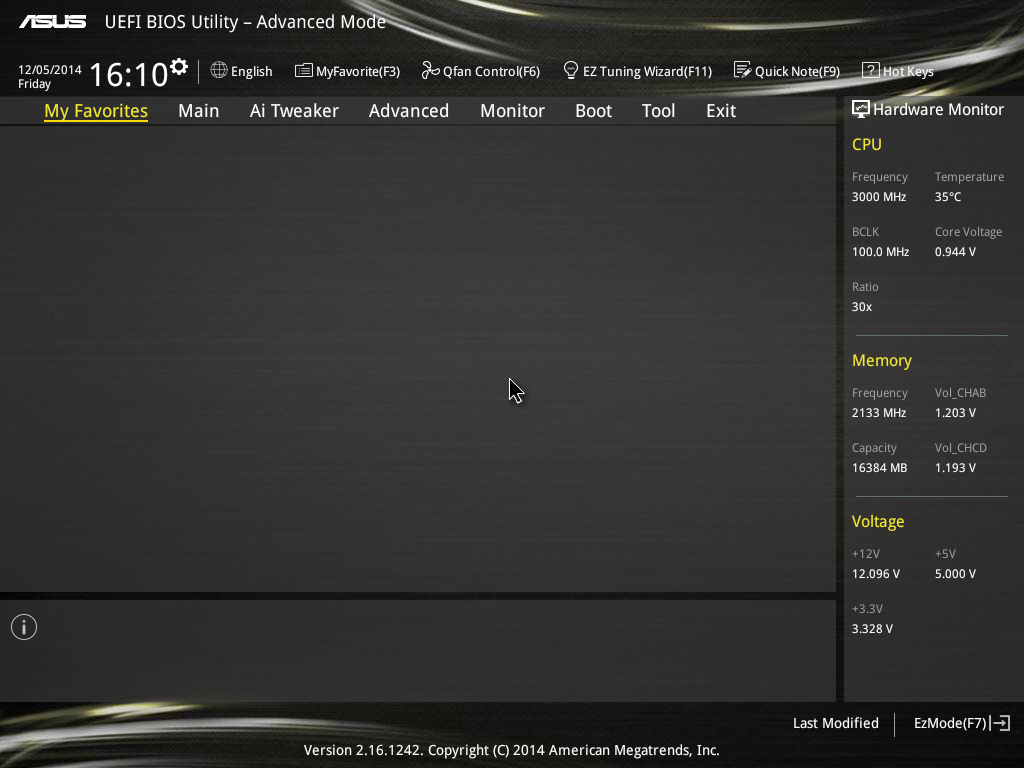The height and width of the screenshot is (768, 1024).
Task: Click +5V reading 5.000 V
Action: 955,573
